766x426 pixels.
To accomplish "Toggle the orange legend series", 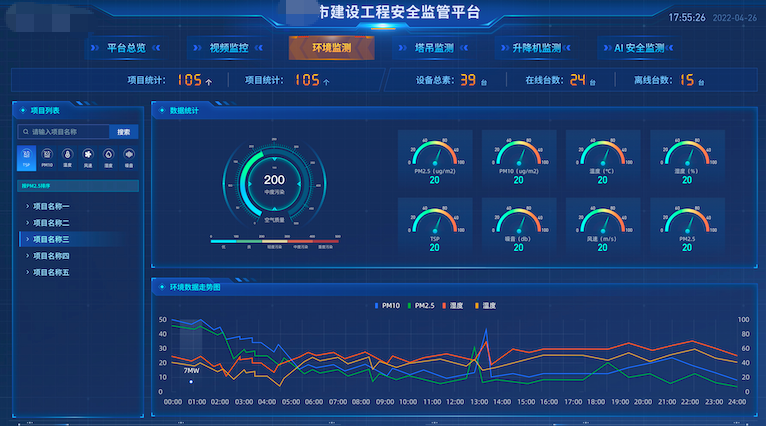I will click(486, 306).
